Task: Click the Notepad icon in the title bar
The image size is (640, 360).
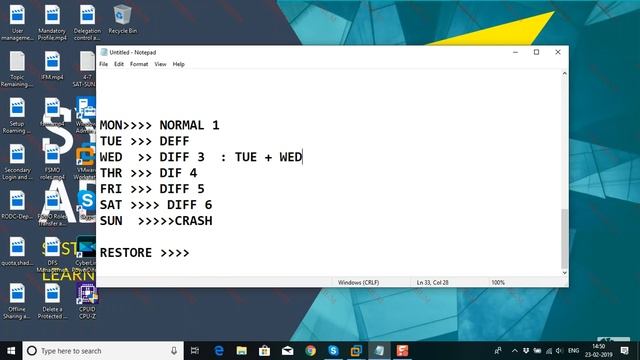Action: point(104,52)
